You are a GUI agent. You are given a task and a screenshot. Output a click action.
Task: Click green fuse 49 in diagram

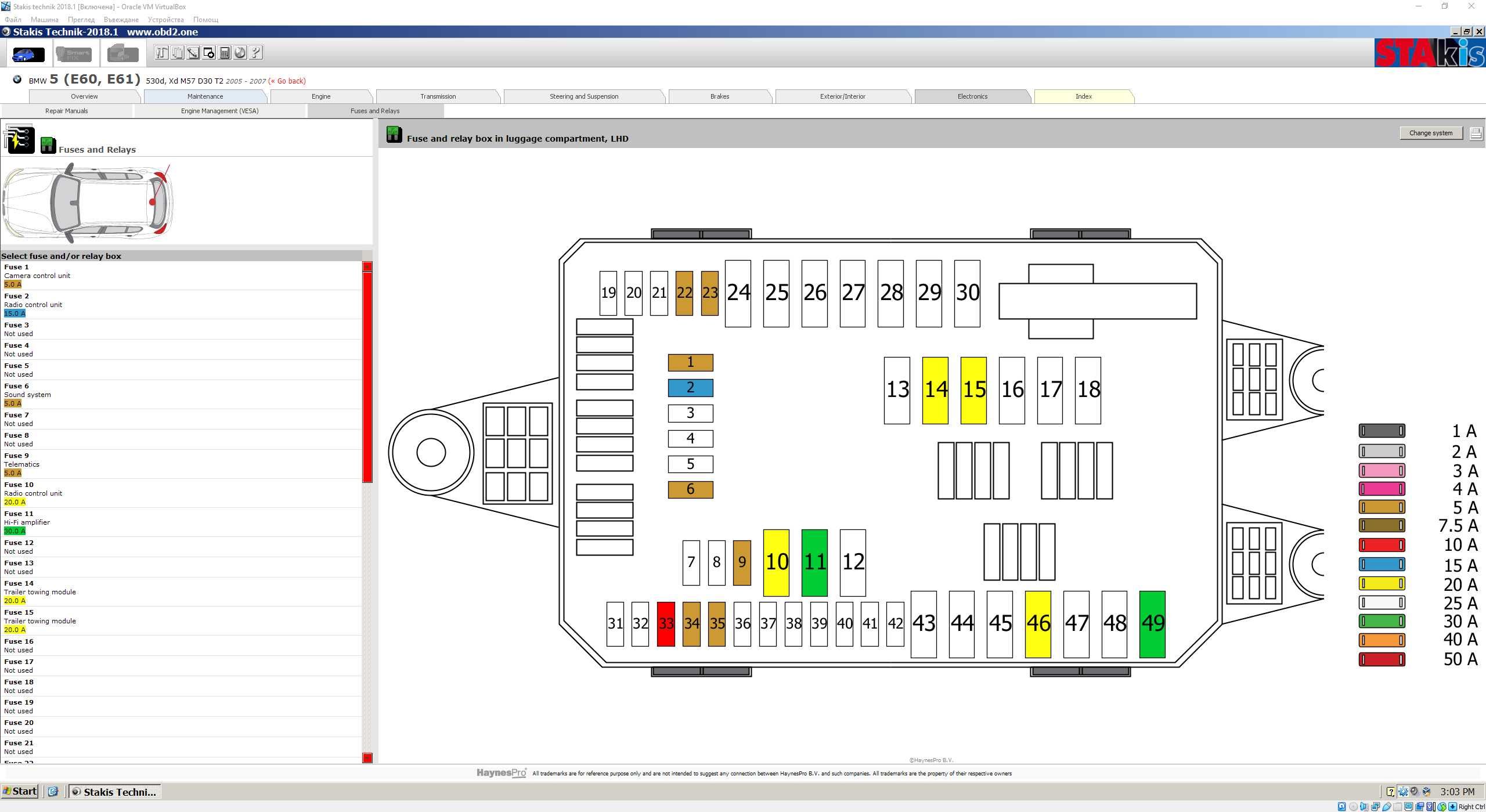point(1152,624)
